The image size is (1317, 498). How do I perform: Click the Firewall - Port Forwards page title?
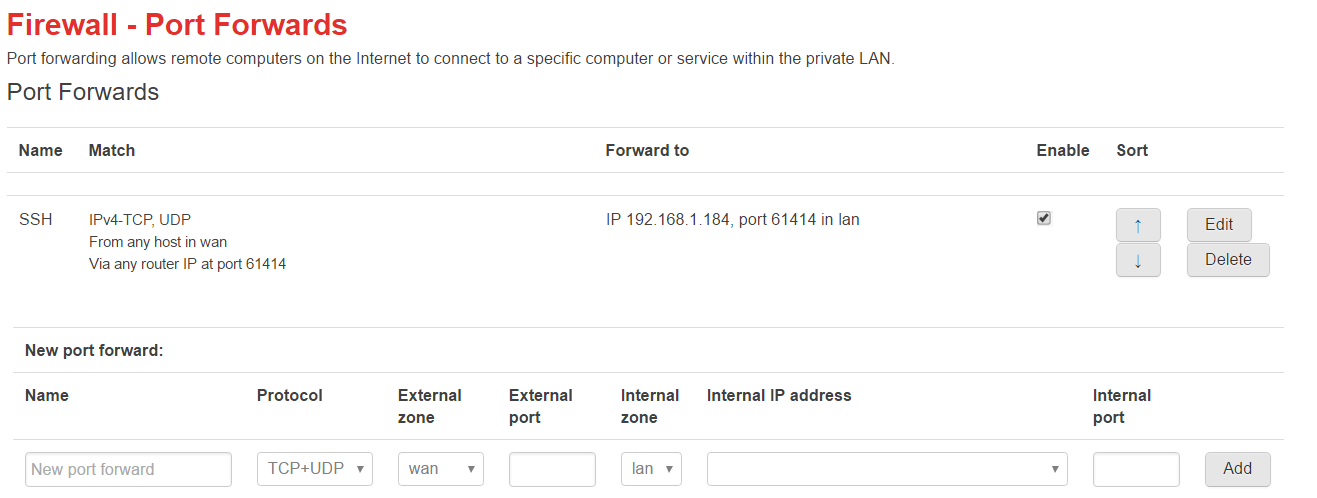coord(178,24)
